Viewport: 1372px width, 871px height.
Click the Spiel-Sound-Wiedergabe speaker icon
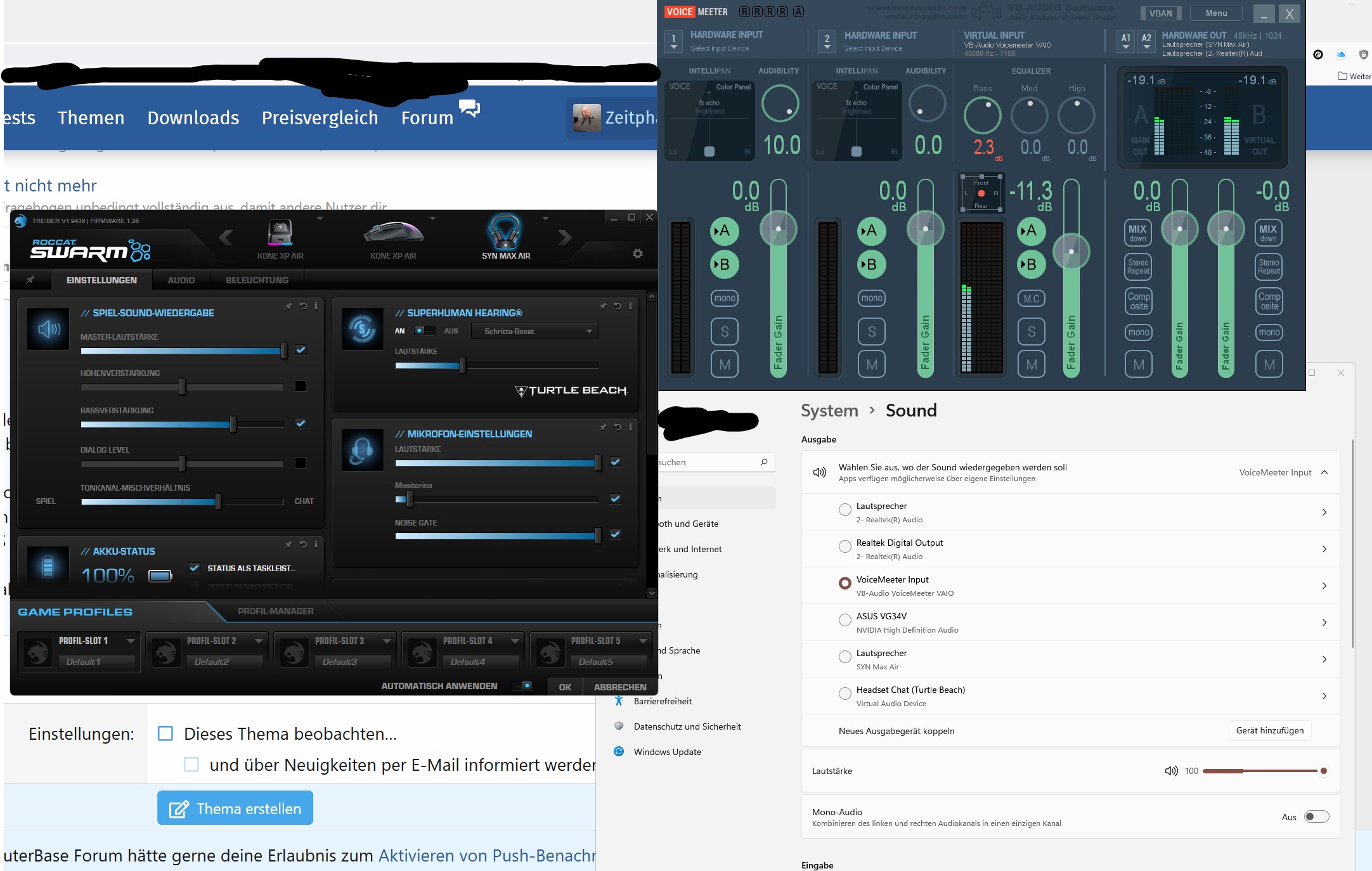tap(48, 329)
